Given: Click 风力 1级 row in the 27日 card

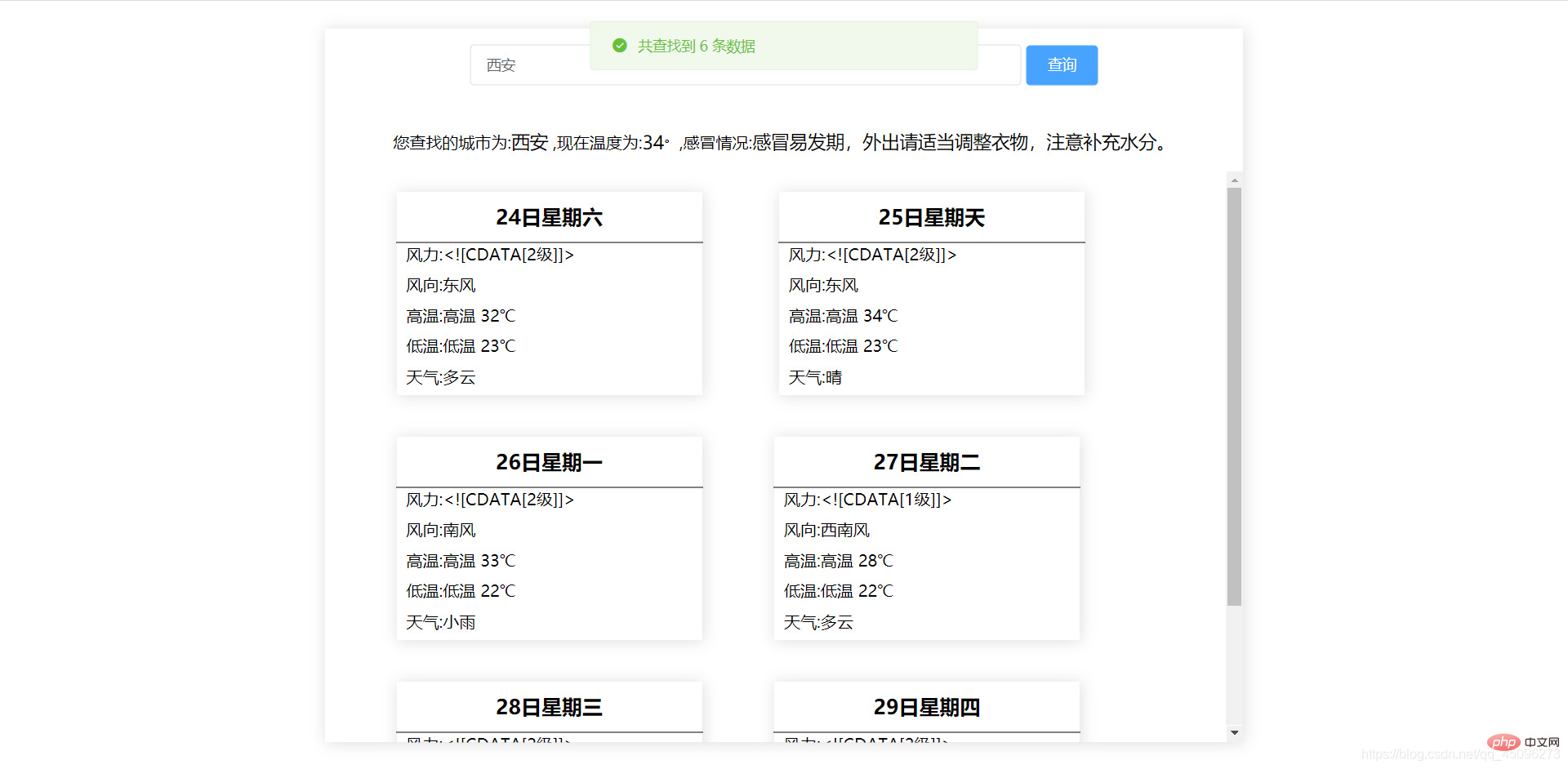Looking at the screenshot, I should point(867,500).
